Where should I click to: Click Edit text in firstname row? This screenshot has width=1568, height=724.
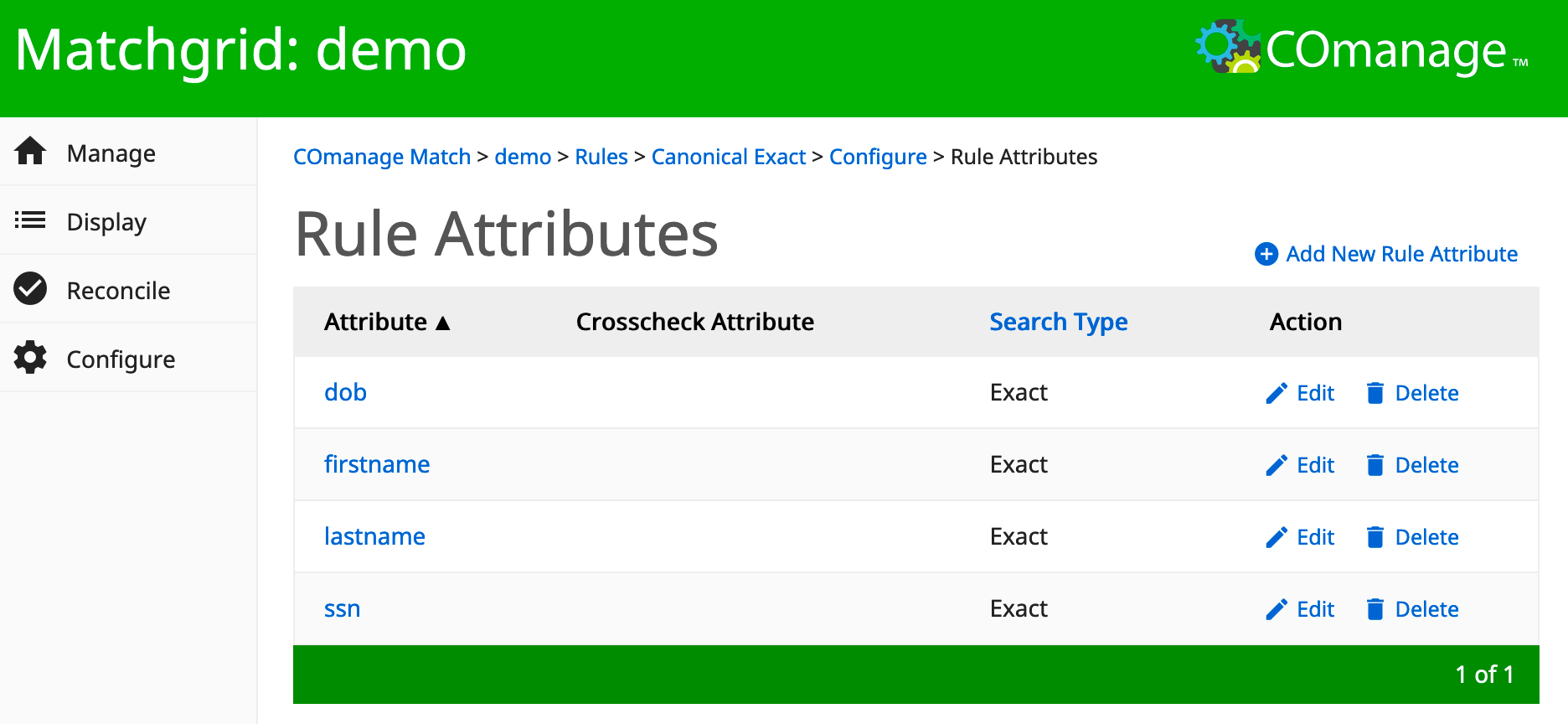click(x=1315, y=465)
